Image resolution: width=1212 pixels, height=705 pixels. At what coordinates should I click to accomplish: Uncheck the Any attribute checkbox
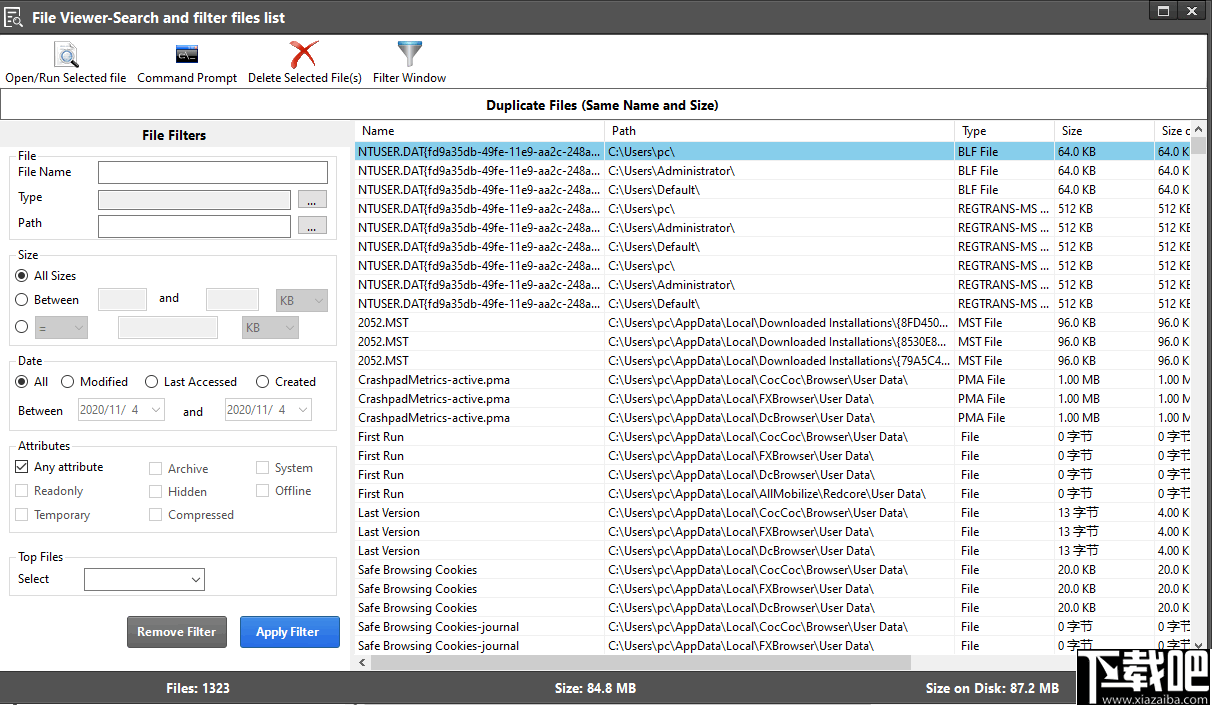point(21,466)
